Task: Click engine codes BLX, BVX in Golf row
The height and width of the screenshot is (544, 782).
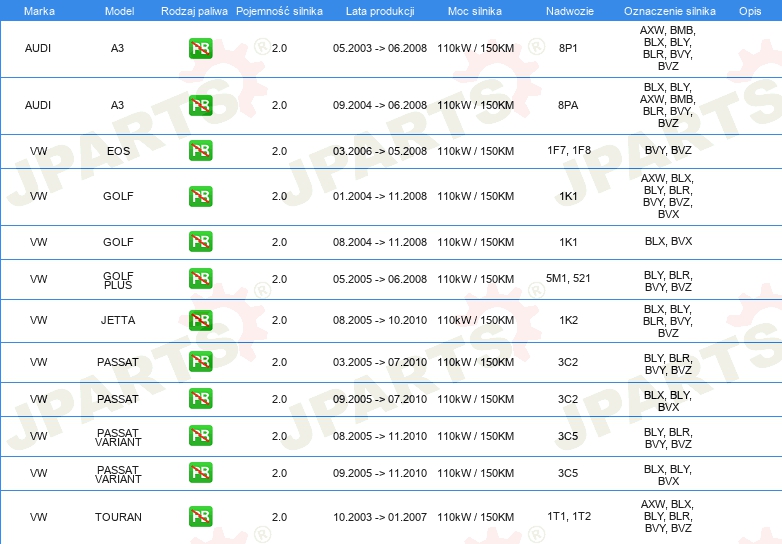Action: pos(668,241)
